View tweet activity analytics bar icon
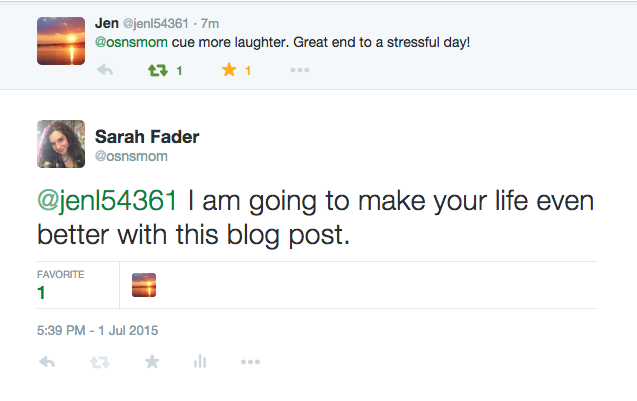 tap(199, 362)
